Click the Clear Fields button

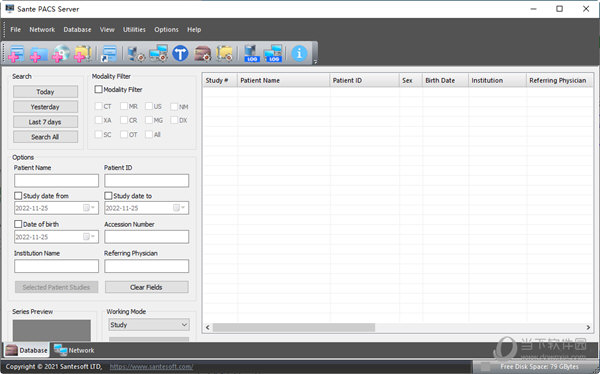(146, 287)
